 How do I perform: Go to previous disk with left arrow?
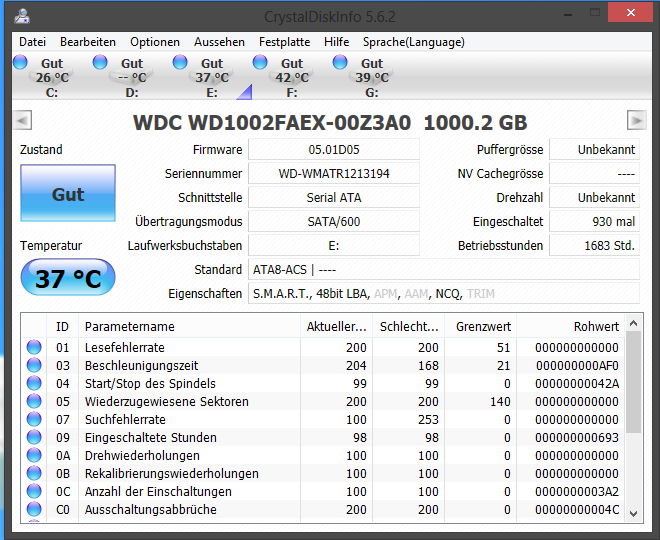pos(22,121)
